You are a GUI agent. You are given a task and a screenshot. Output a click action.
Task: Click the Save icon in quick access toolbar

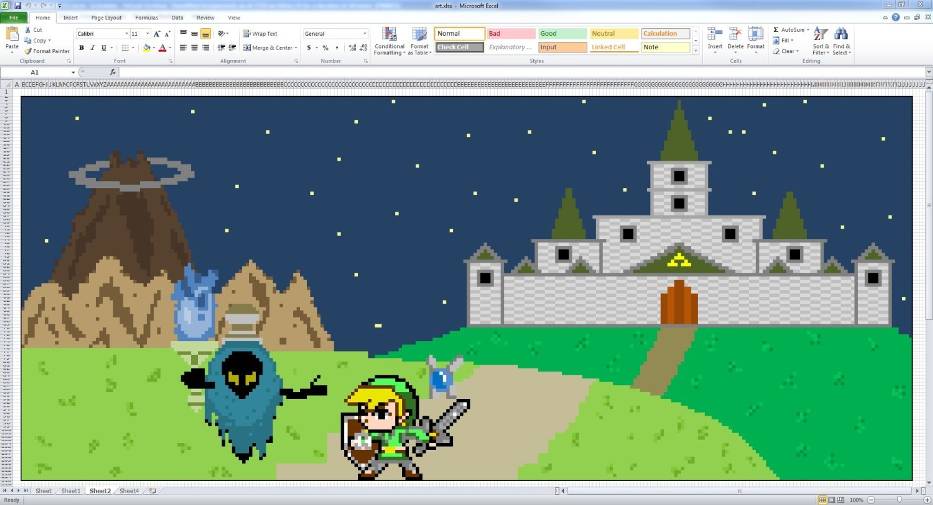pos(18,5)
